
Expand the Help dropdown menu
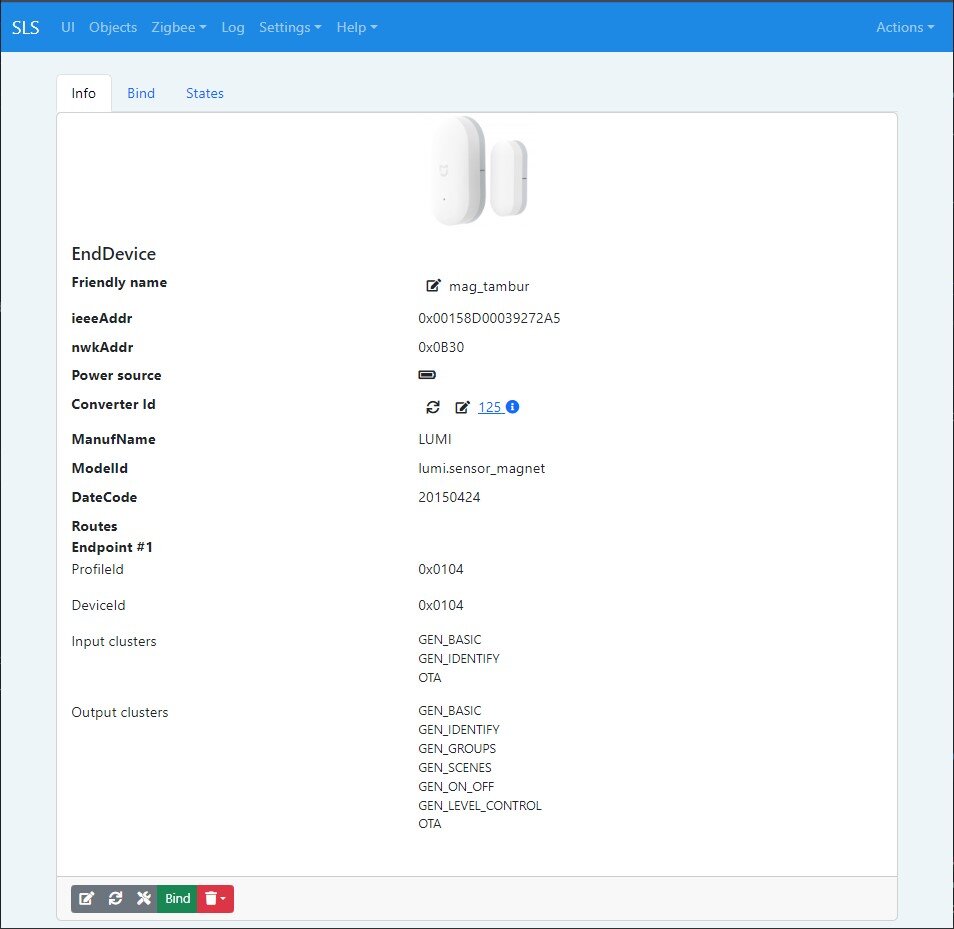coord(357,27)
